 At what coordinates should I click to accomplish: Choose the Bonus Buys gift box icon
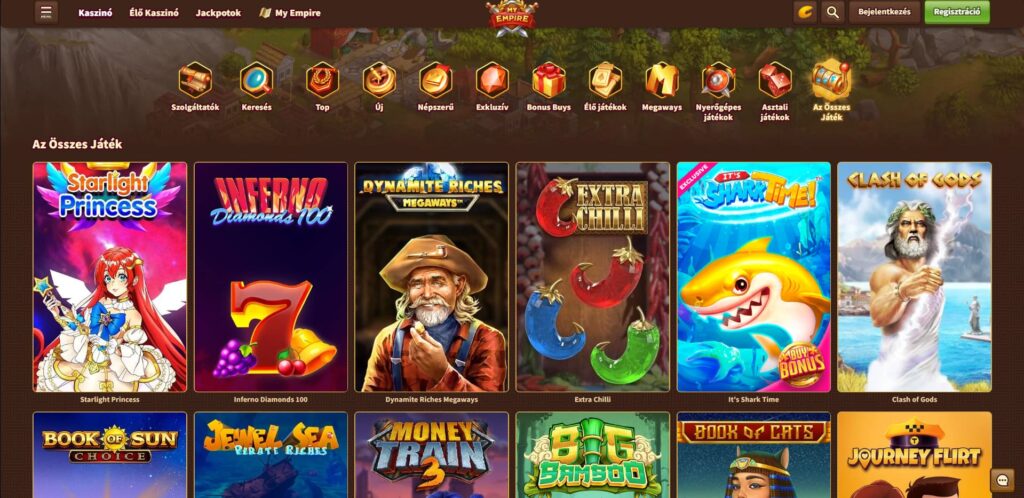pyautogui.click(x=549, y=80)
